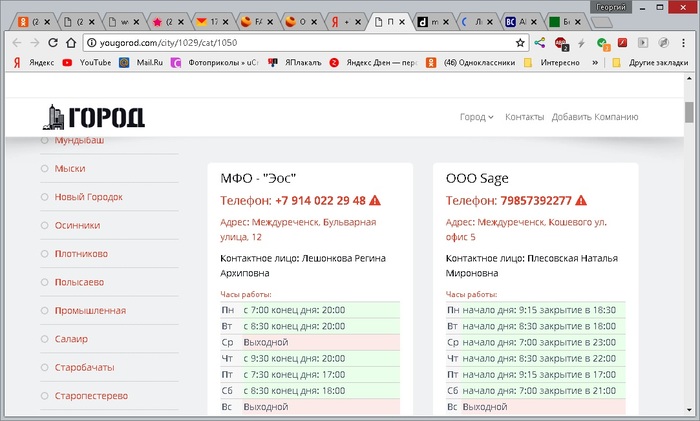
Task: Select the Осинники city radio button
Action: [45, 225]
